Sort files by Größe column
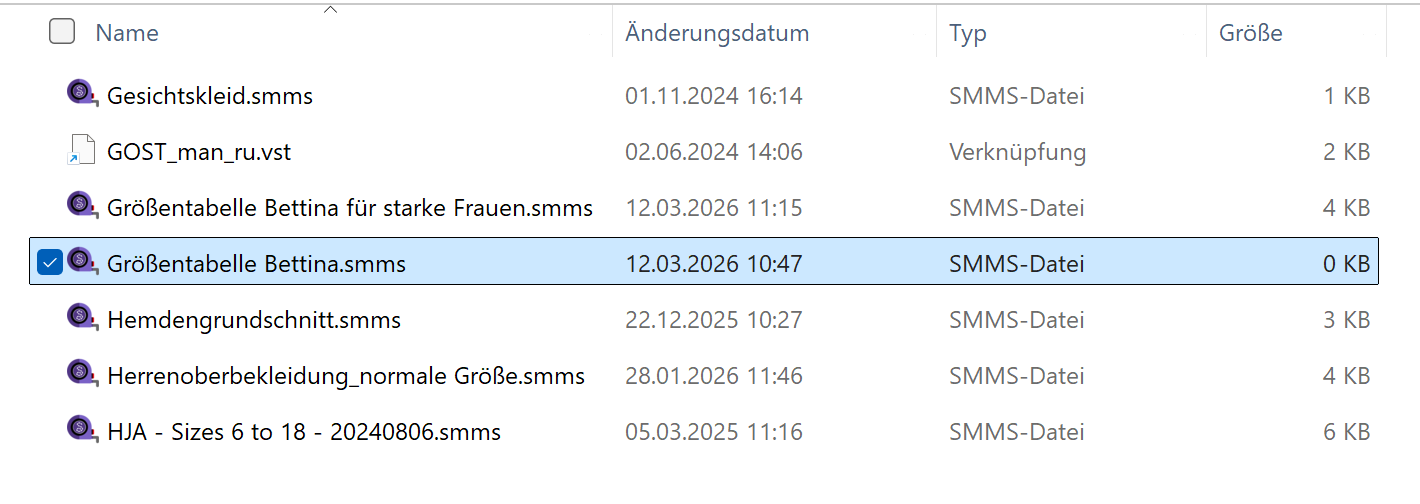Screen dimensions: 1420x504 (1250, 33)
